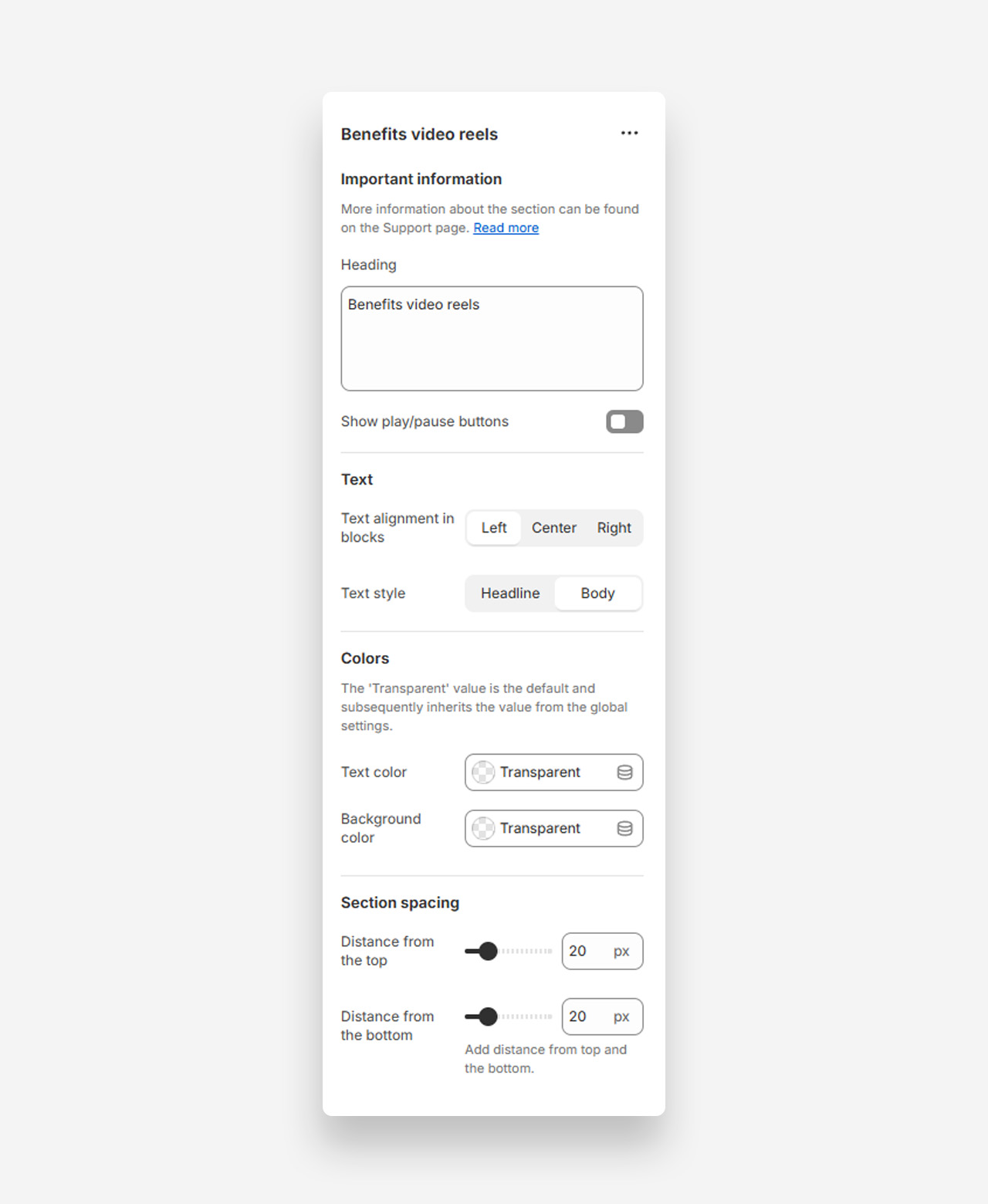Click the Distance from the bottom slider handle
The height and width of the screenshot is (1204, 988).
[488, 1017]
